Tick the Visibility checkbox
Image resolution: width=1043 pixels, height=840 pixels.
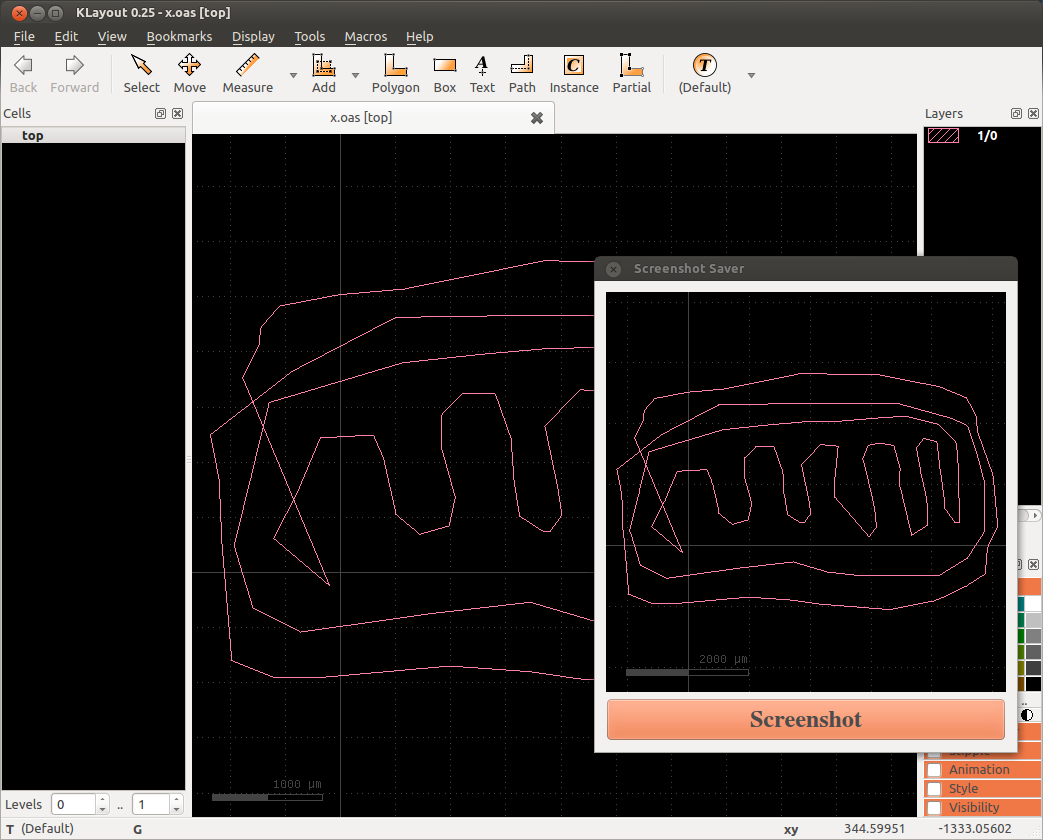pos(934,808)
